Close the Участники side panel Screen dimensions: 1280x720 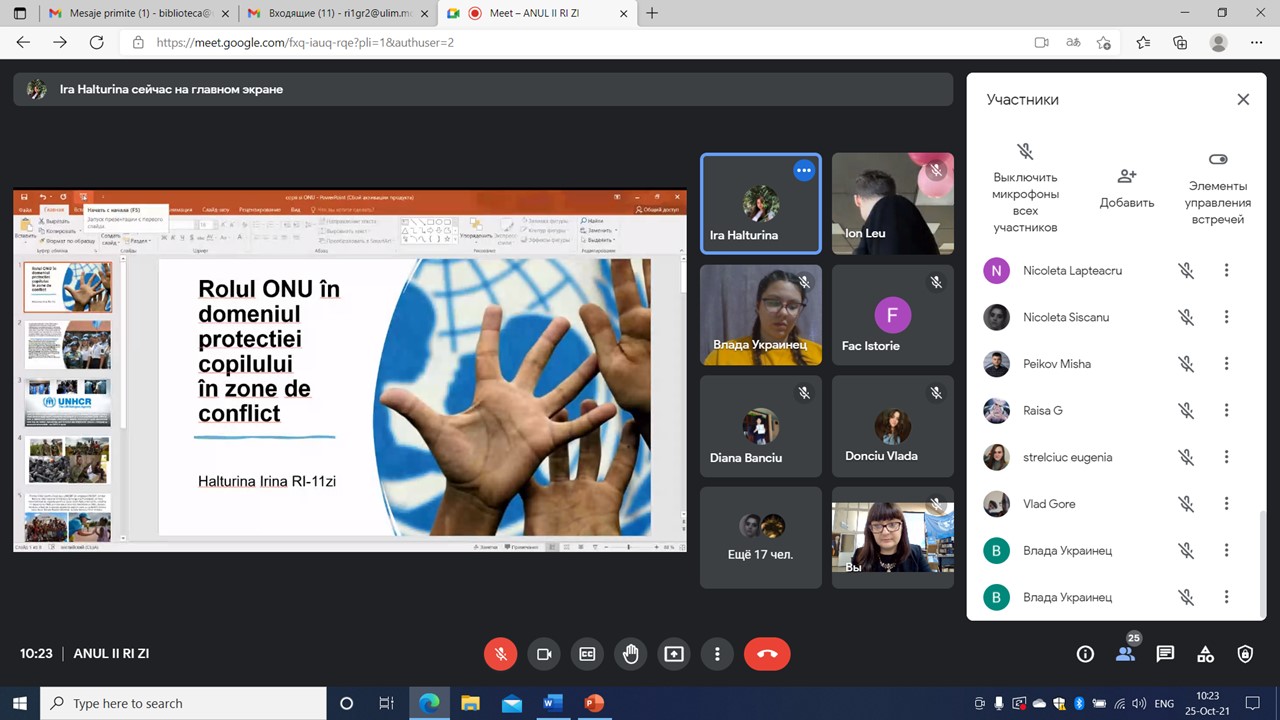(x=1243, y=99)
